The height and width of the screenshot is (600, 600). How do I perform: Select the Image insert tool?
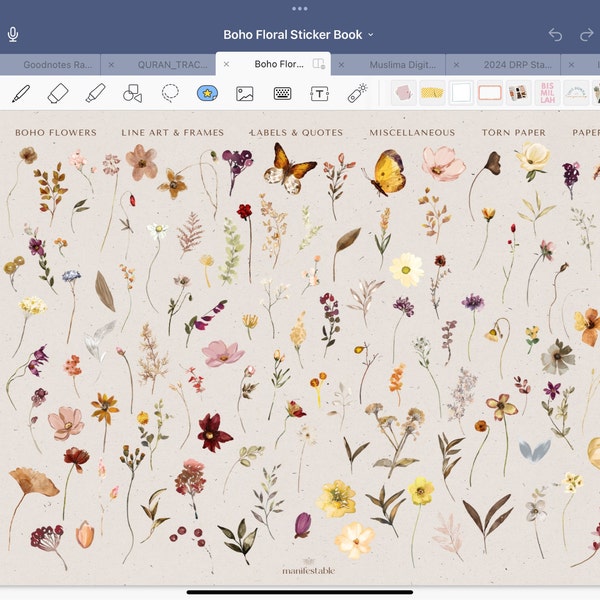245,93
